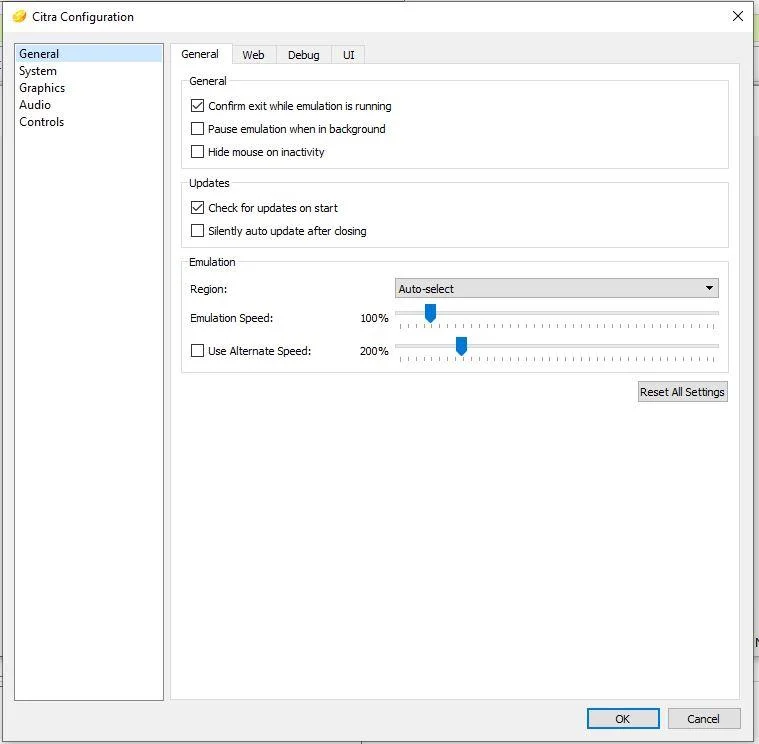Viewport: 759px width, 744px height.
Task: Click the Citra Configuration window title
Action: coord(83,17)
